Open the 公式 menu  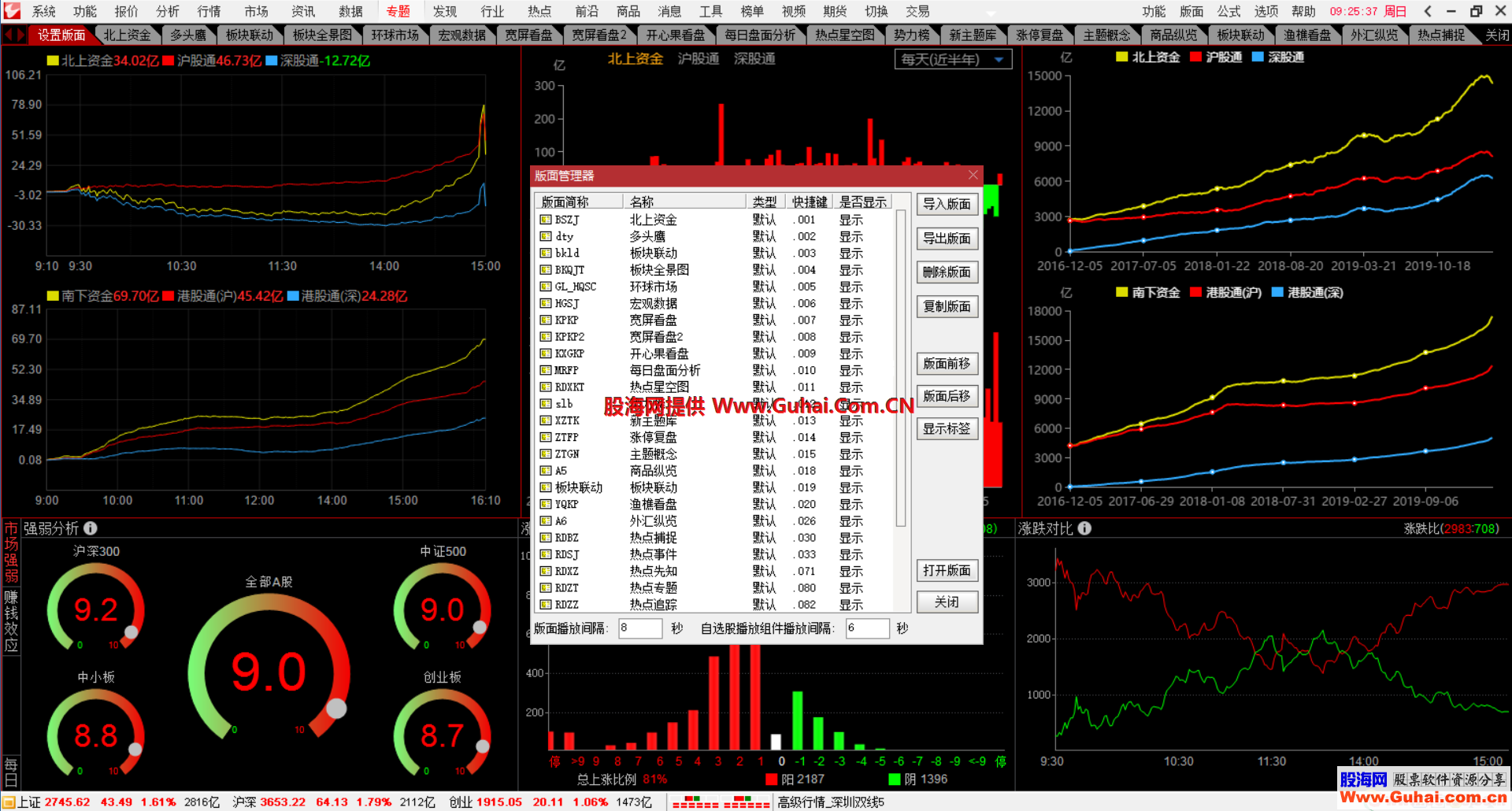coord(1229,11)
